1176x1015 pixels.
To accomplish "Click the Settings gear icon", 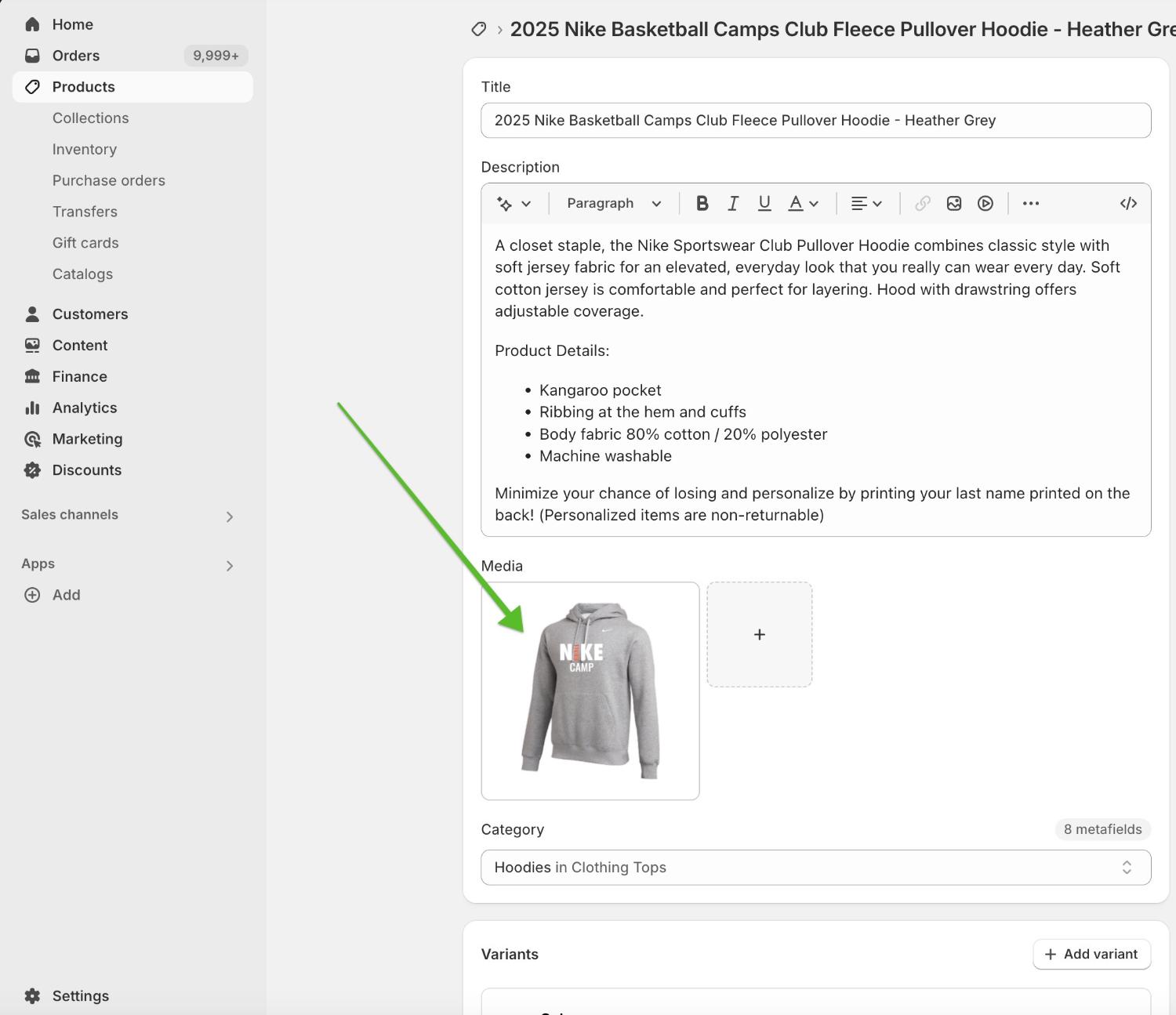I will pos(32,996).
